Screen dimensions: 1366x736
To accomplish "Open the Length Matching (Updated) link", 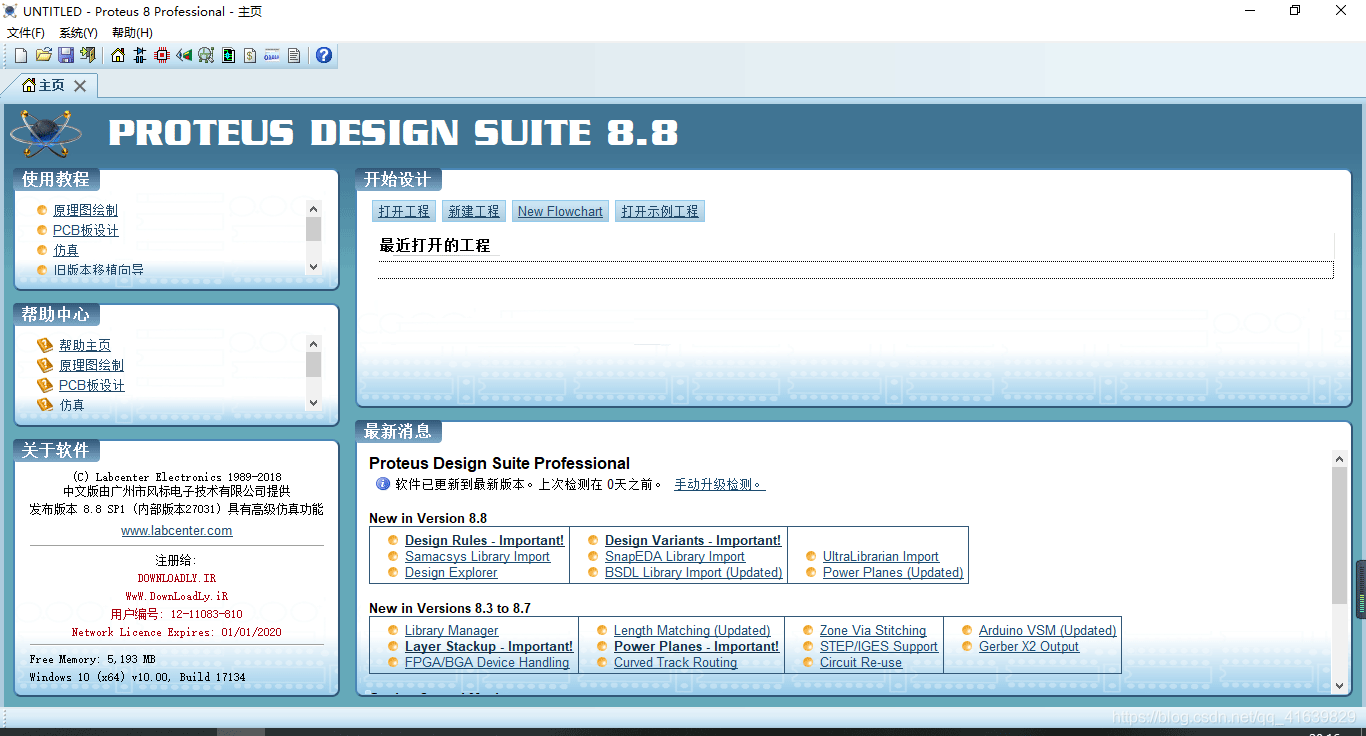I will coord(692,631).
